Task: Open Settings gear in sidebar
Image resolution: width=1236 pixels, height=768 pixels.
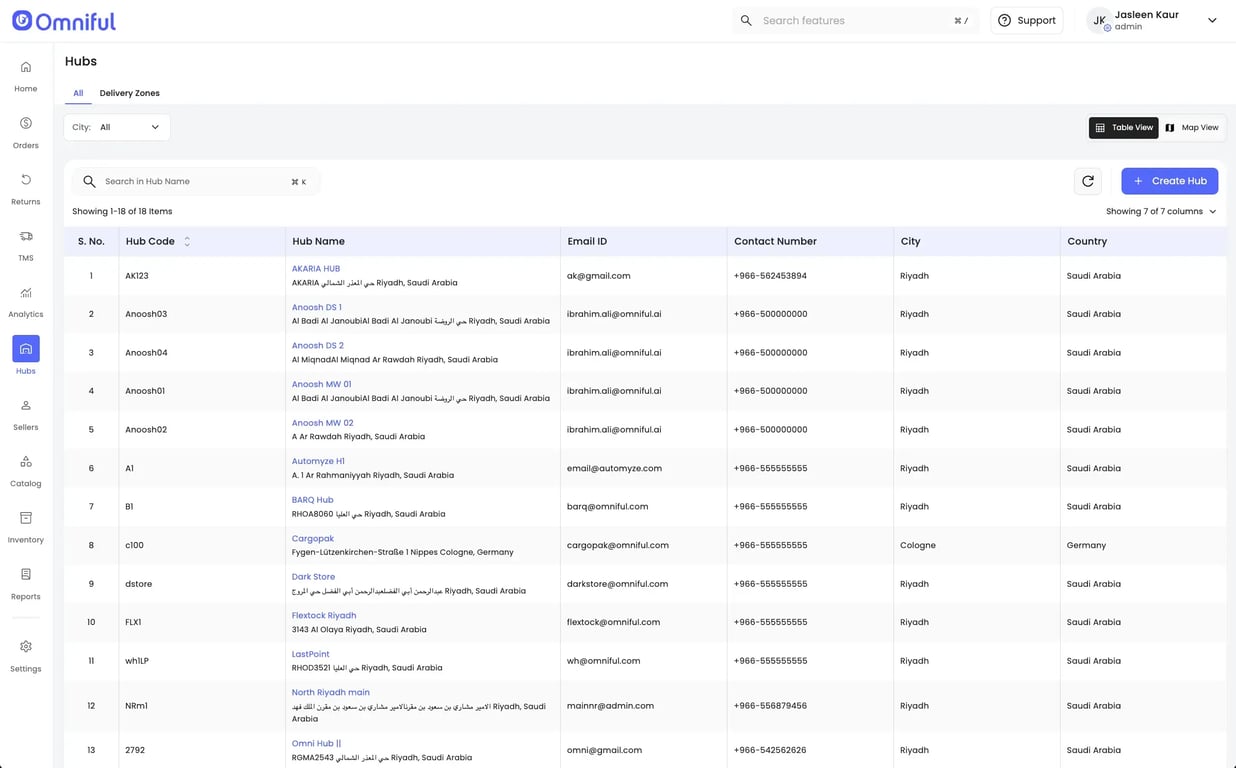Action: 26,654
